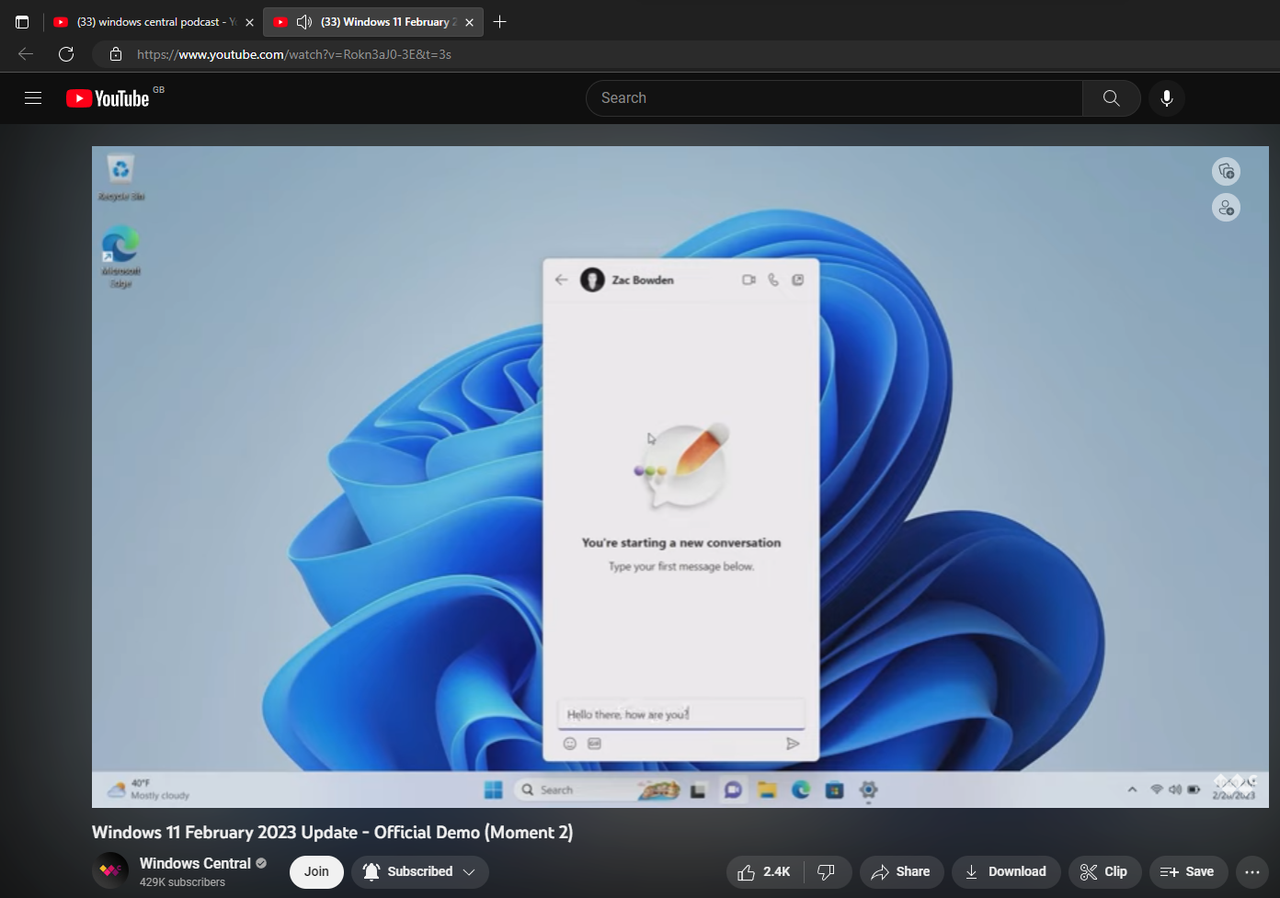Send the chat message arrow
Viewport: 1280px width, 898px height.
pos(792,744)
